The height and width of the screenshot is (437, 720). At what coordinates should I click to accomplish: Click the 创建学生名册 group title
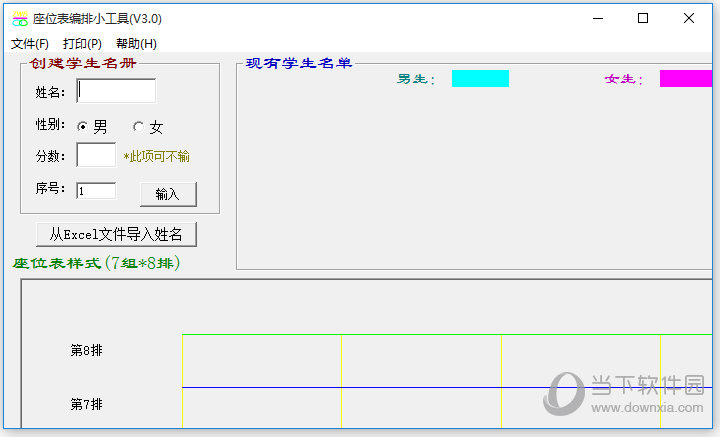coord(83,63)
